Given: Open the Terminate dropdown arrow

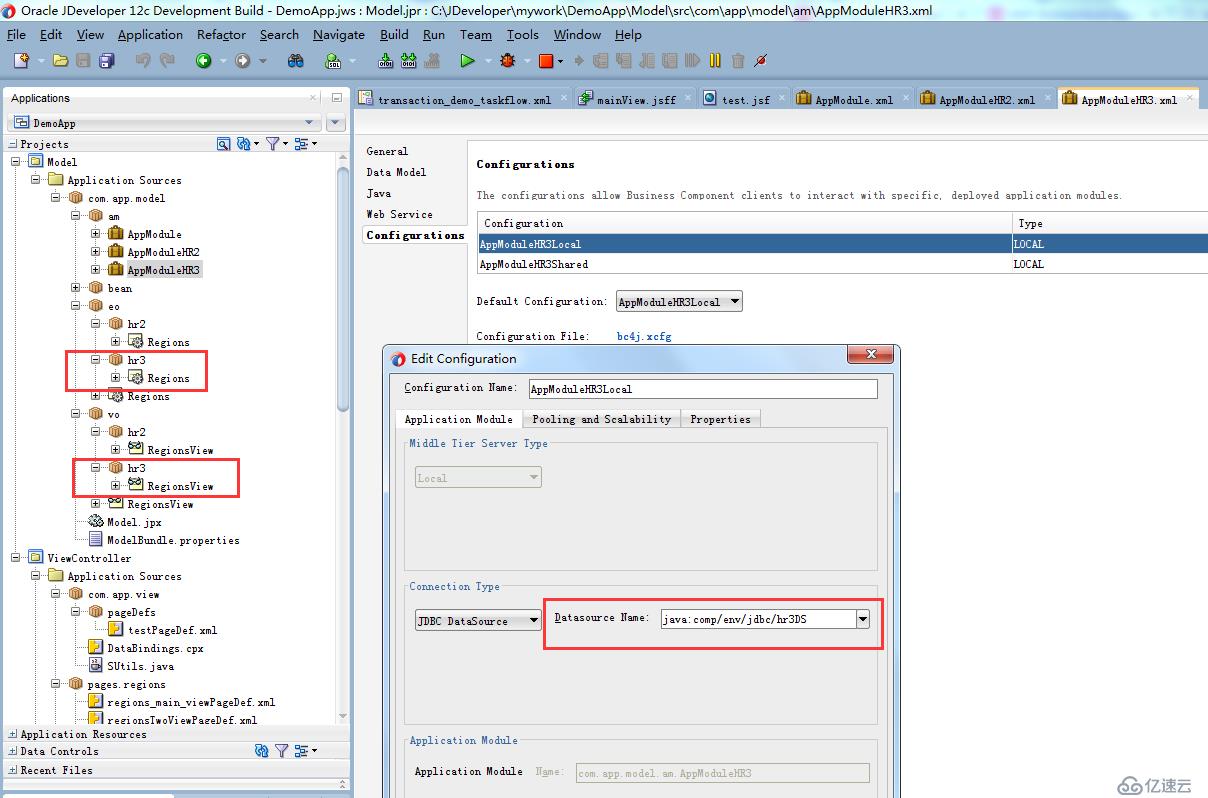Looking at the screenshot, I should coord(561,61).
